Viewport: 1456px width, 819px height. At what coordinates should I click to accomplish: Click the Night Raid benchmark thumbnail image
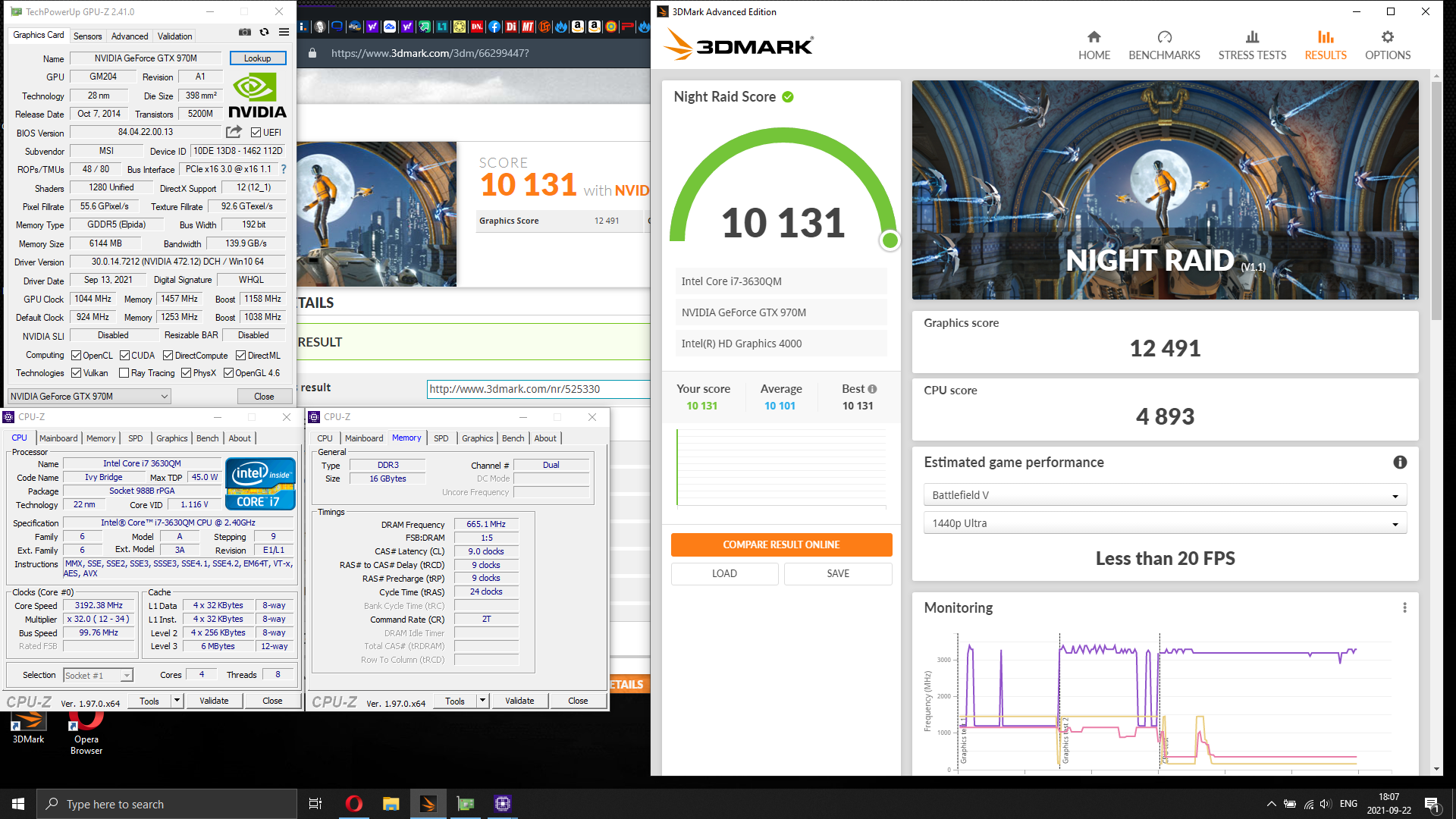tap(1165, 190)
